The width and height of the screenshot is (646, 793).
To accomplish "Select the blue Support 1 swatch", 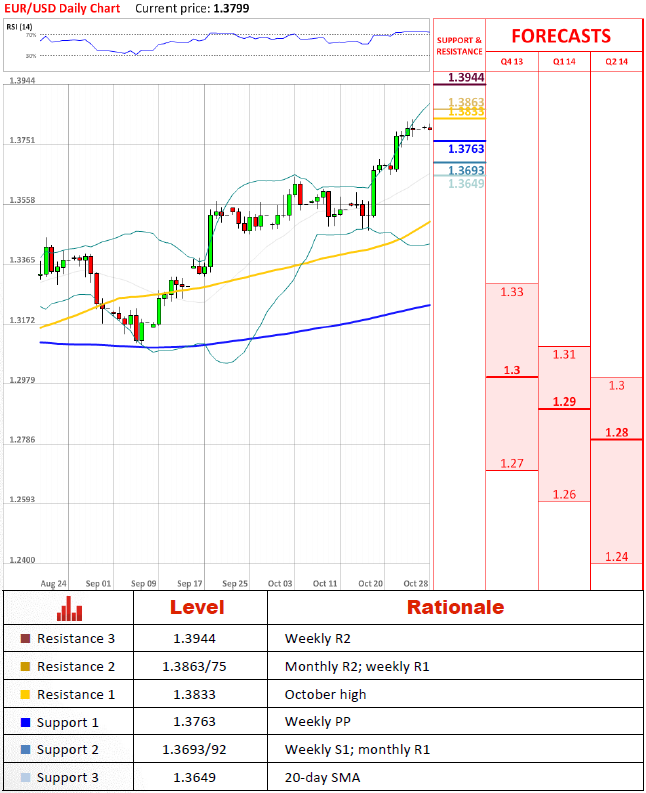I will (x=26, y=722).
